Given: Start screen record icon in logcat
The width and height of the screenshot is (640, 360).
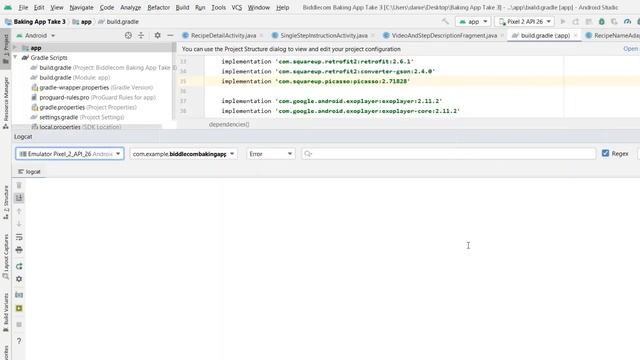Looking at the screenshot, I should [19, 308].
